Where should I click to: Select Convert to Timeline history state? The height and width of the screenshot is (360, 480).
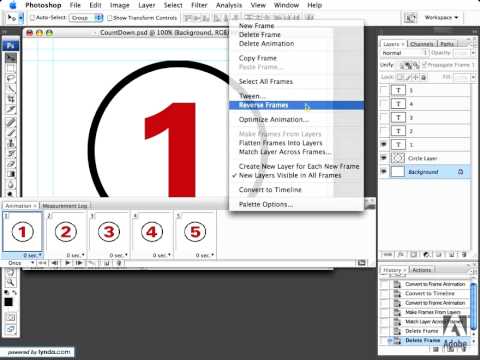pos(430,294)
